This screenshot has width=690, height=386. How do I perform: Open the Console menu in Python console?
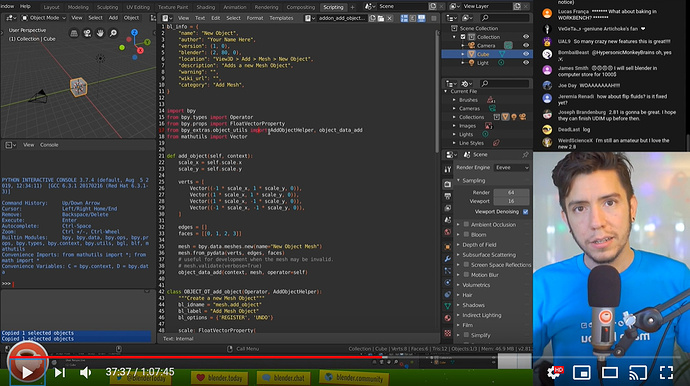(x=49, y=145)
